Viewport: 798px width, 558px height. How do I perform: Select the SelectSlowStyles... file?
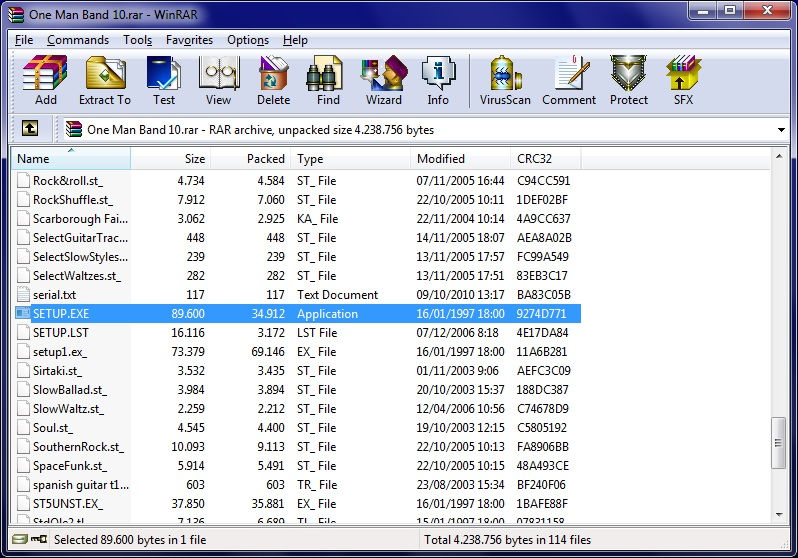80,257
